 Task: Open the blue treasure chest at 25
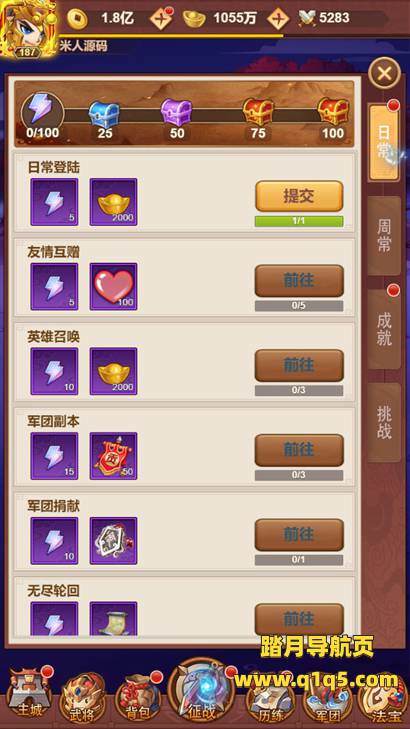104,113
